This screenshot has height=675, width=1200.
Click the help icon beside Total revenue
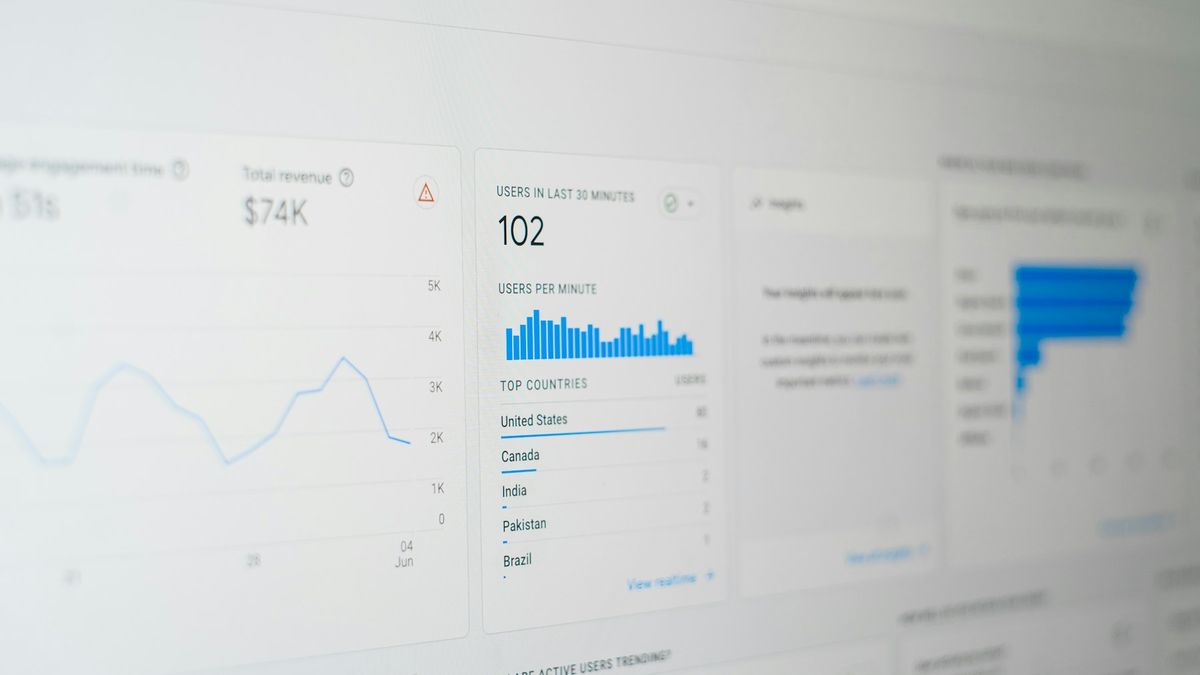[346, 178]
